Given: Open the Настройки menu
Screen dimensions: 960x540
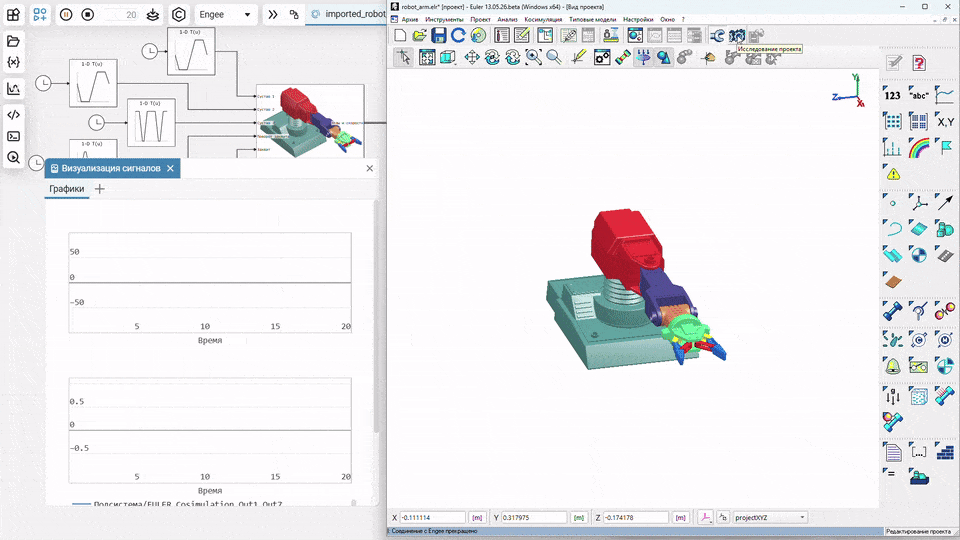Looking at the screenshot, I should [638, 20].
